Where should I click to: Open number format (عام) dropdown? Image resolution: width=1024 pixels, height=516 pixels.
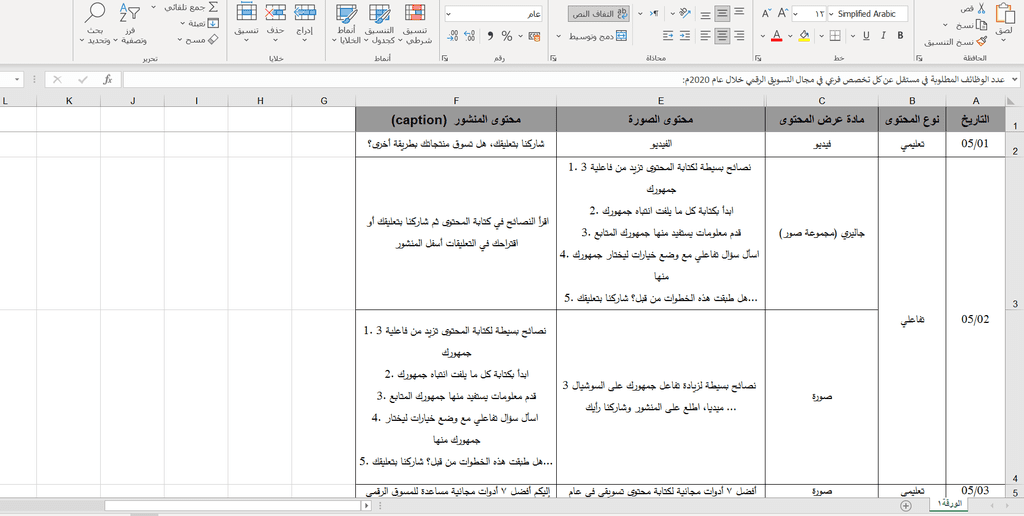(451, 14)
